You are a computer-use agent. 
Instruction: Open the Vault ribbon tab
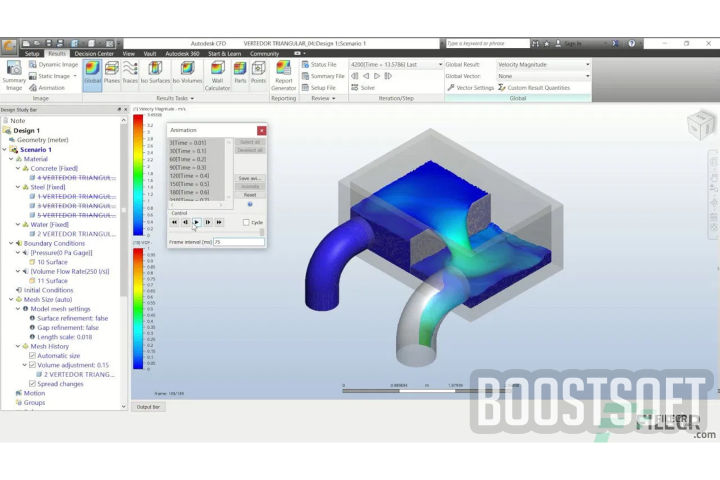pos(150,54)
